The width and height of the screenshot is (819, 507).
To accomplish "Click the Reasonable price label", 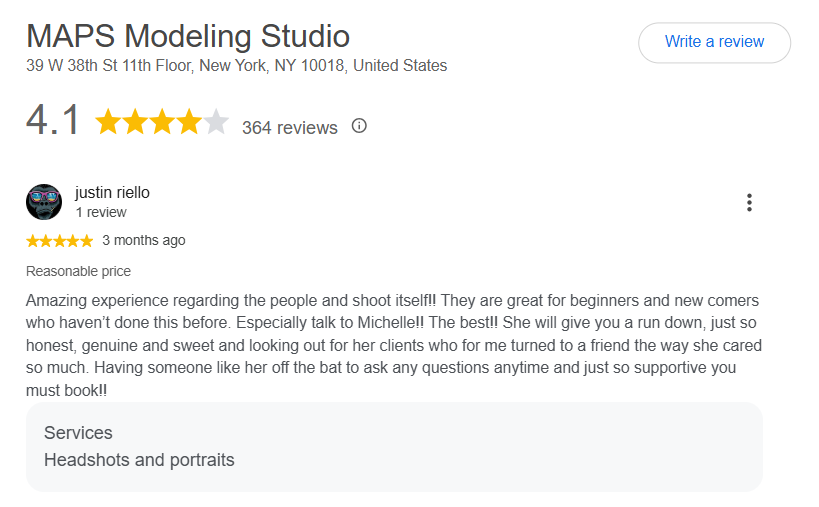I will 78,272.
